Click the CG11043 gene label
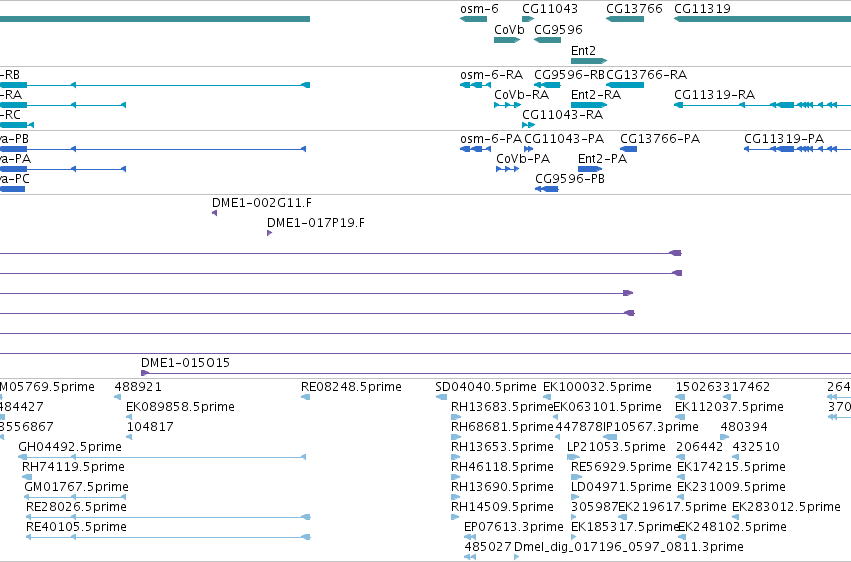851x562 pixels. tap(550, 9)
